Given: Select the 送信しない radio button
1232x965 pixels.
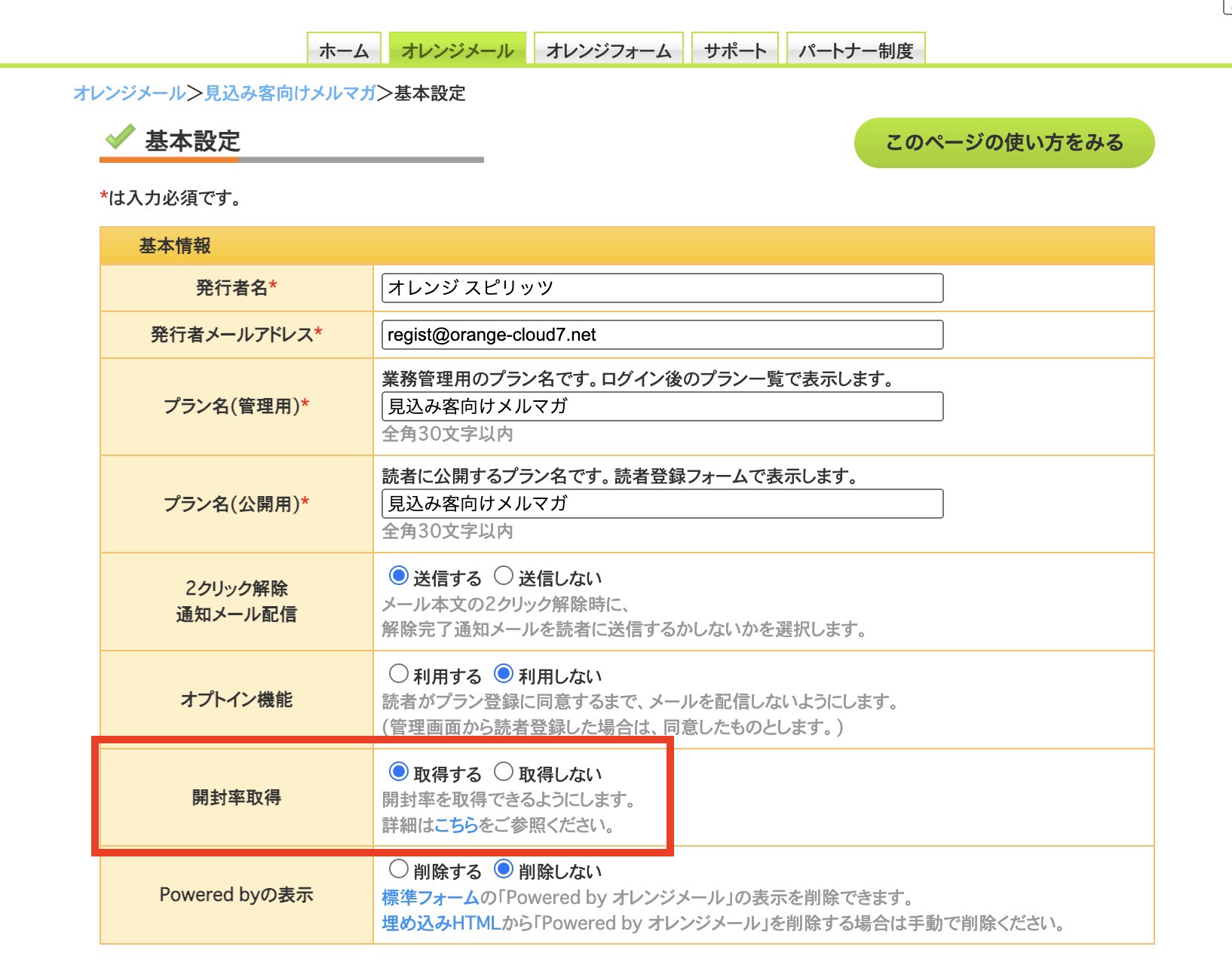Looking at the screenshot, I should coord(504,577).
